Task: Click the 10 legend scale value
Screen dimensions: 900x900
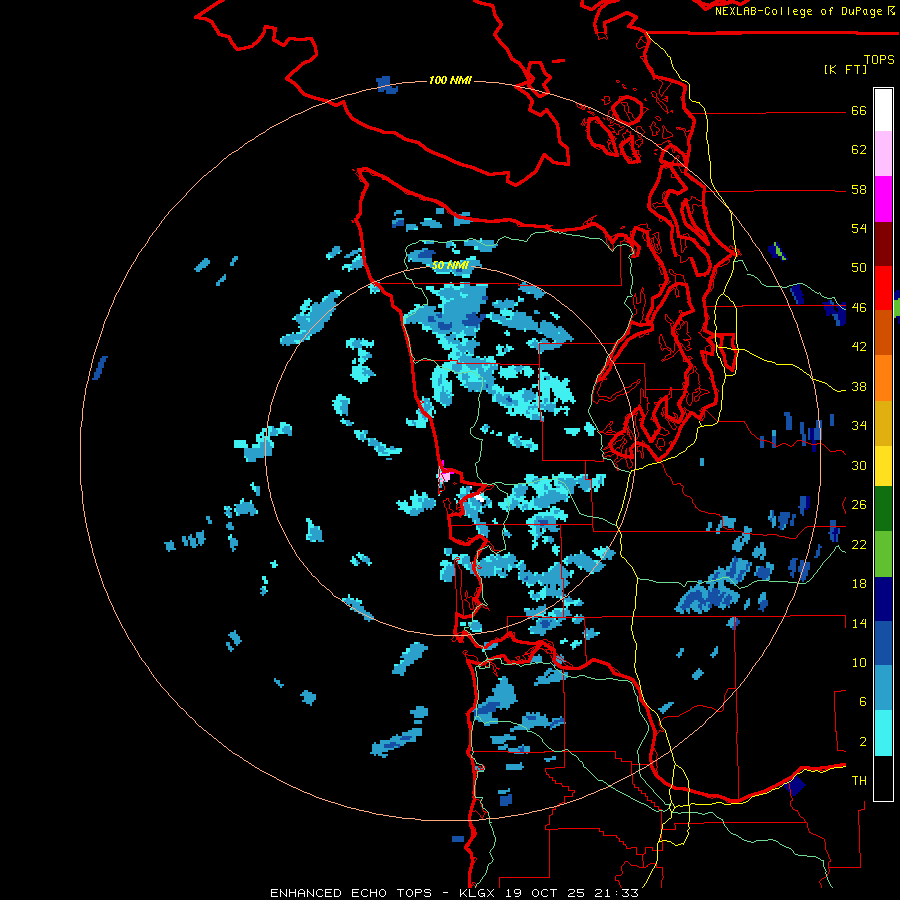Action: (x=859, y=662)
